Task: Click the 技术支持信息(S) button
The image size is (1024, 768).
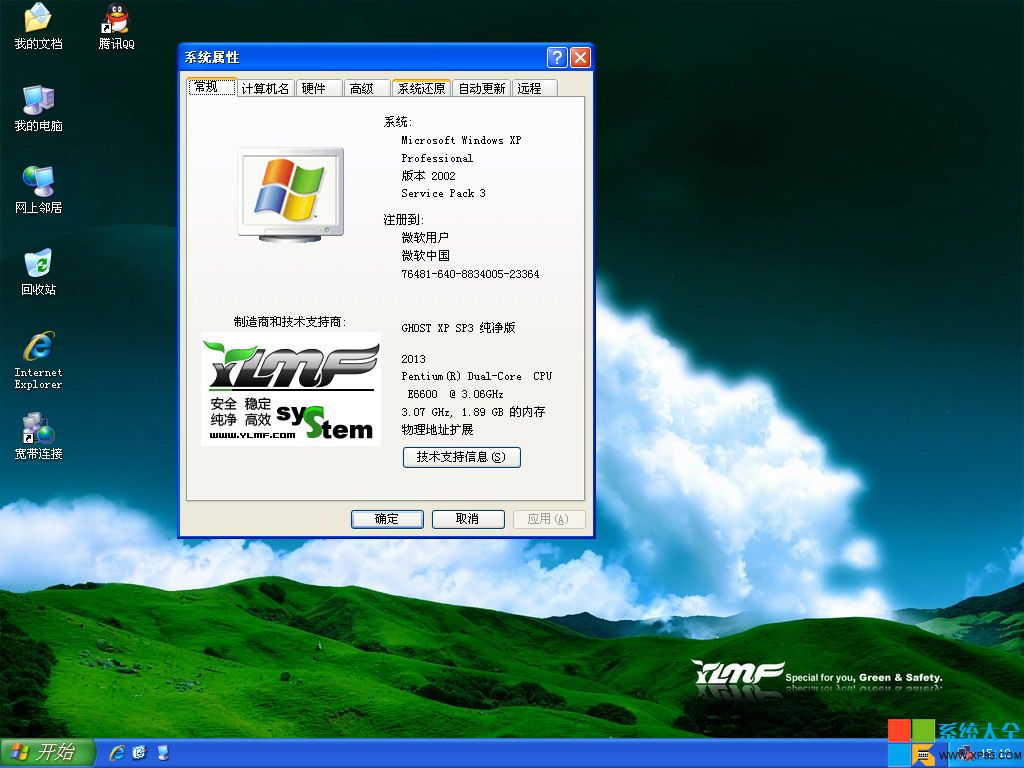Action: 462,457
